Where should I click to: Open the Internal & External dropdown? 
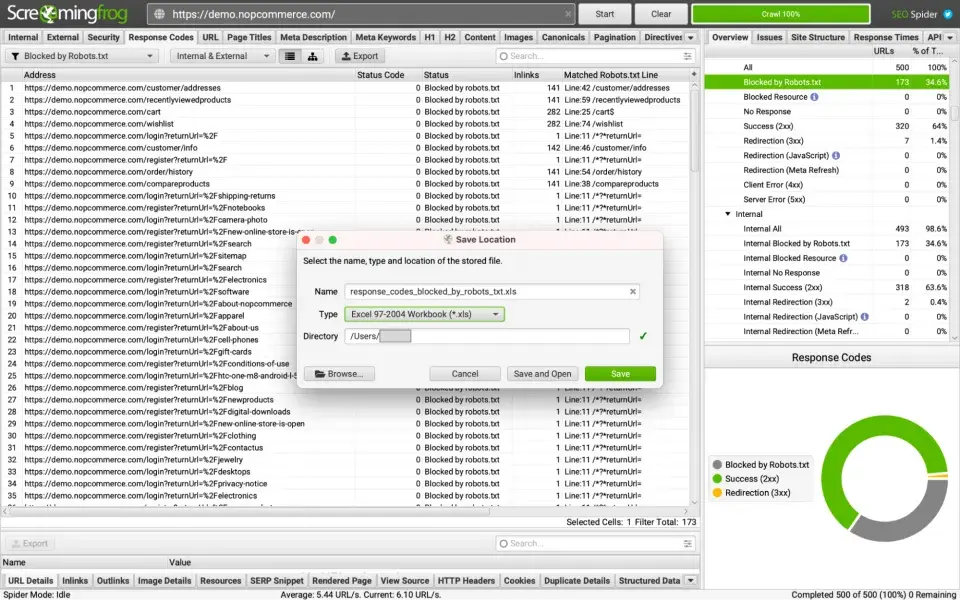point(222,56)
